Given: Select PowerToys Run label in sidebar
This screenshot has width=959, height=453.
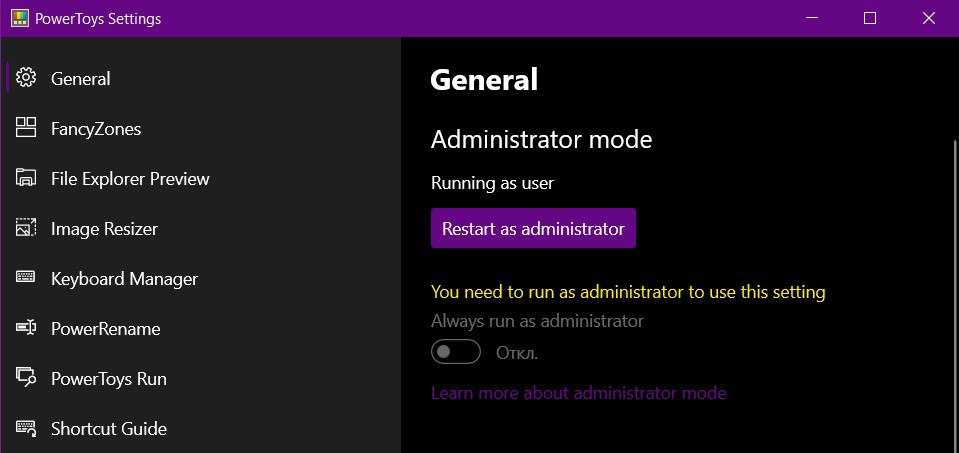Looking at the screenshot, I should [109, 379].
